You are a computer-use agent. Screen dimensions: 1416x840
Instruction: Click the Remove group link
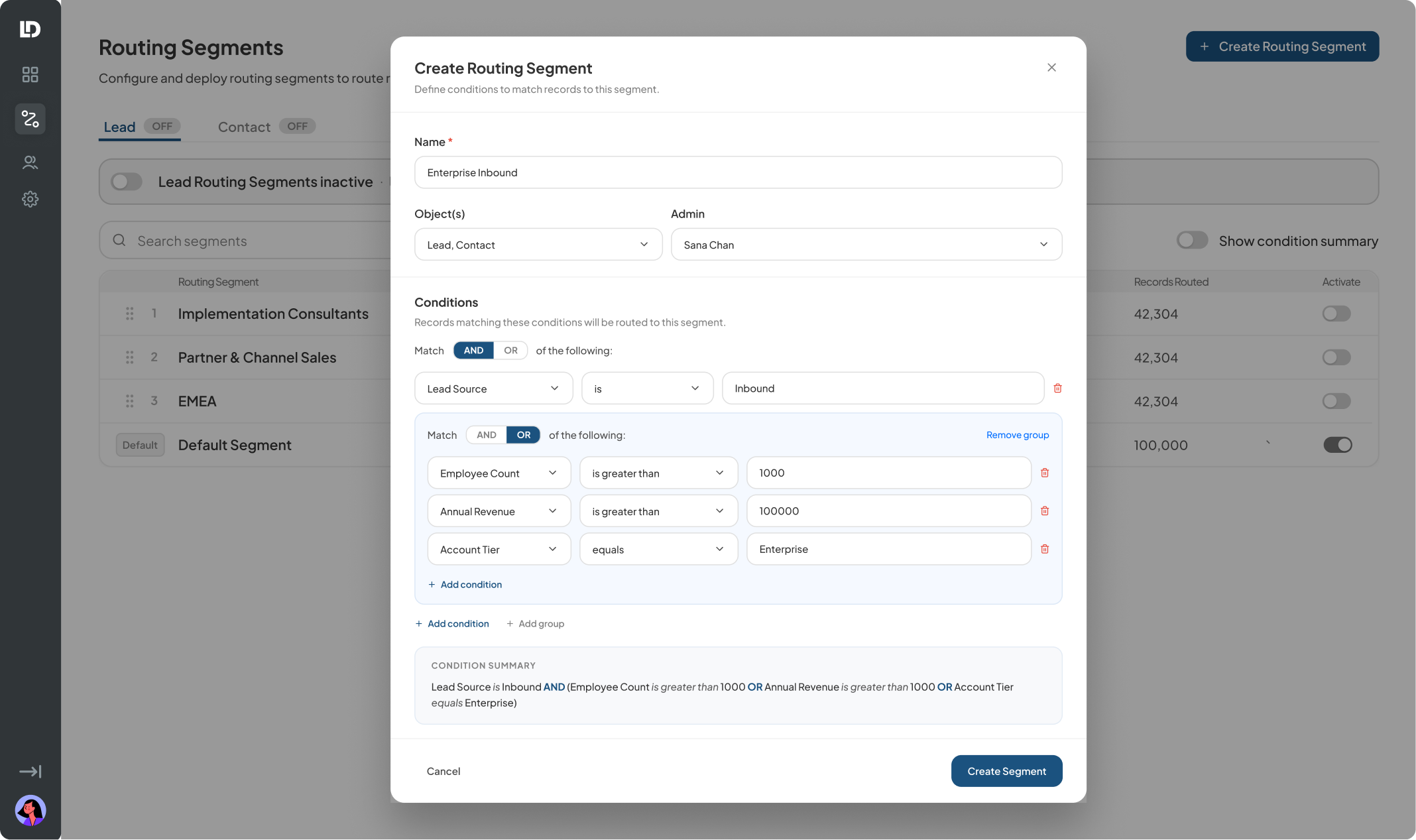click(1018, 435)
